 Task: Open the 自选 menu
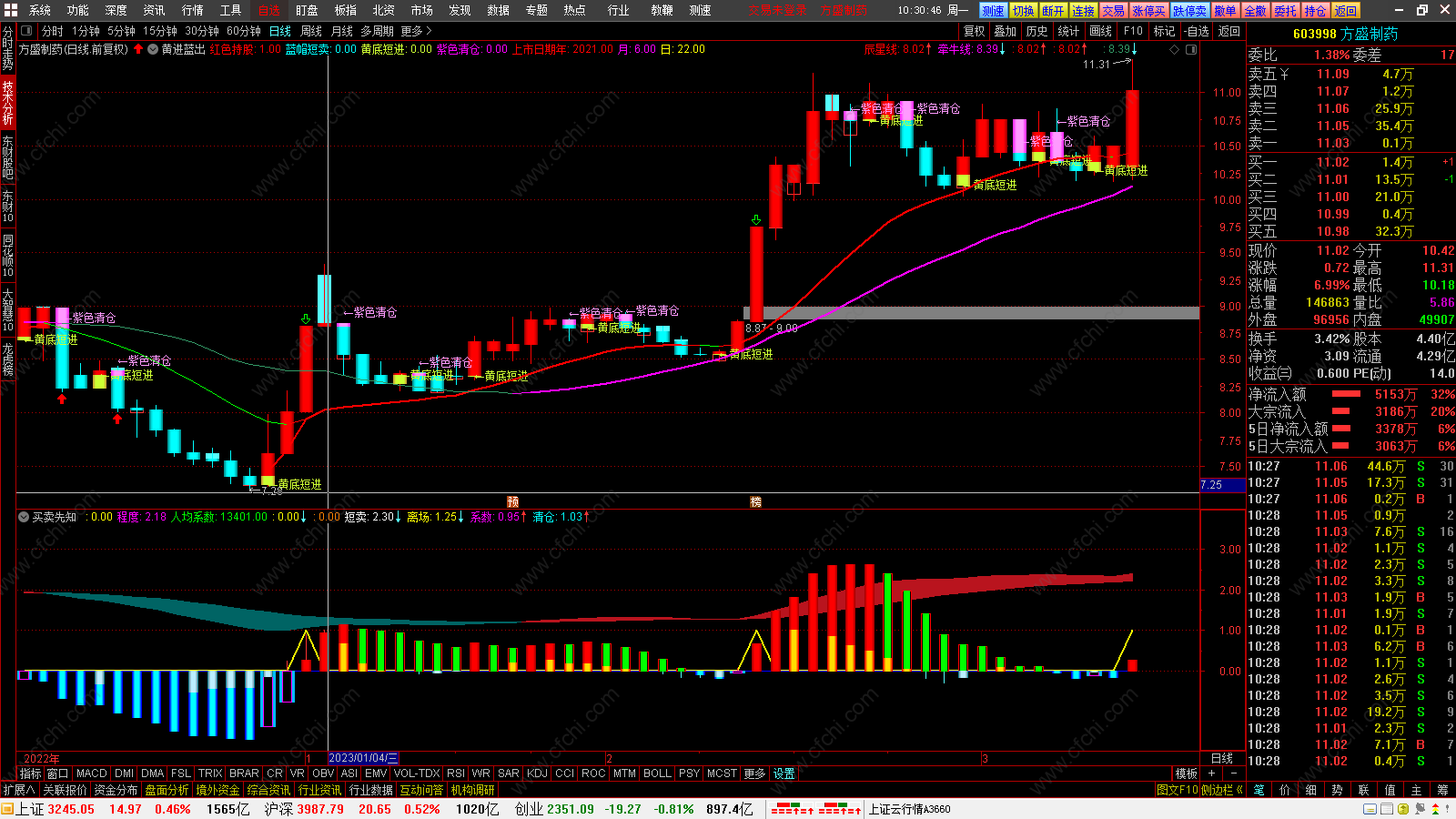[269, 11]
